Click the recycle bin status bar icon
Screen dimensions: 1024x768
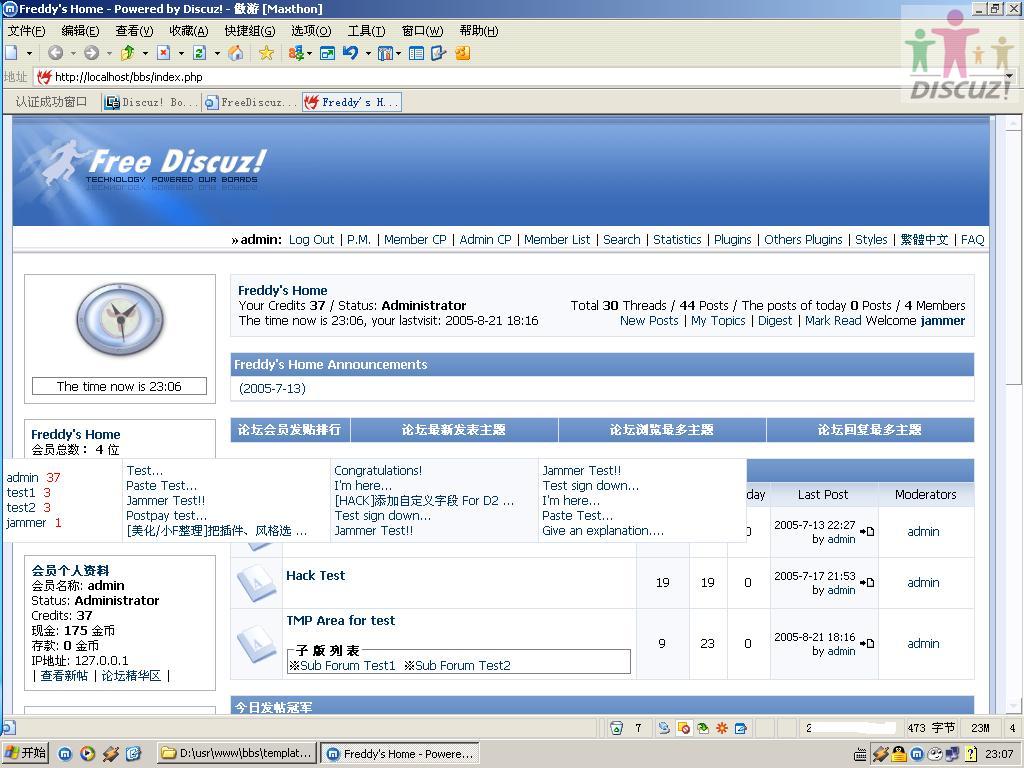click(x=616, y=728)
